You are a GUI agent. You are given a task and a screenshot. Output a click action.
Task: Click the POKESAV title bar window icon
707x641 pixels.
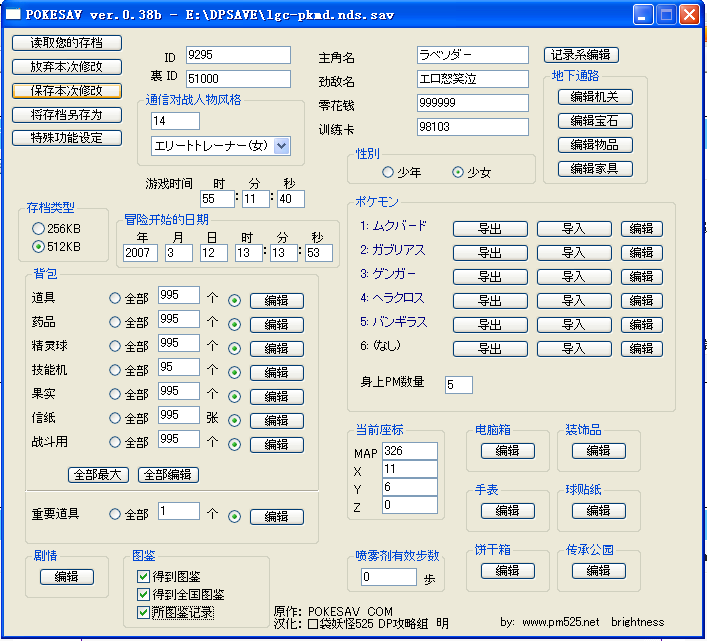(x=13, y=14)
